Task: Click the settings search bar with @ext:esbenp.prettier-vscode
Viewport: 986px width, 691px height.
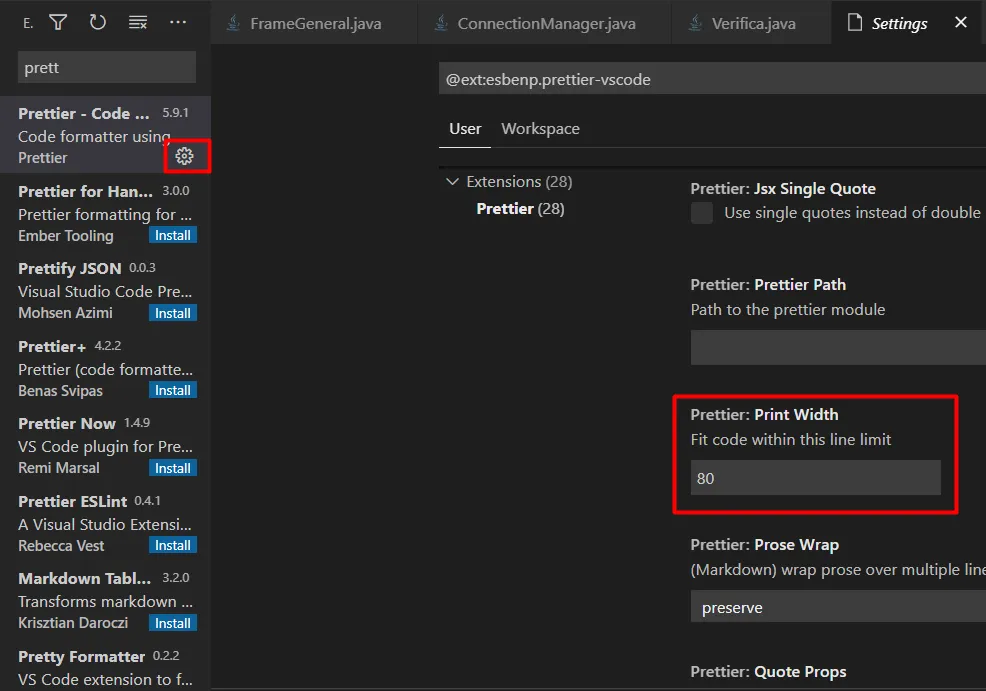Action: (x=712, y=79)
